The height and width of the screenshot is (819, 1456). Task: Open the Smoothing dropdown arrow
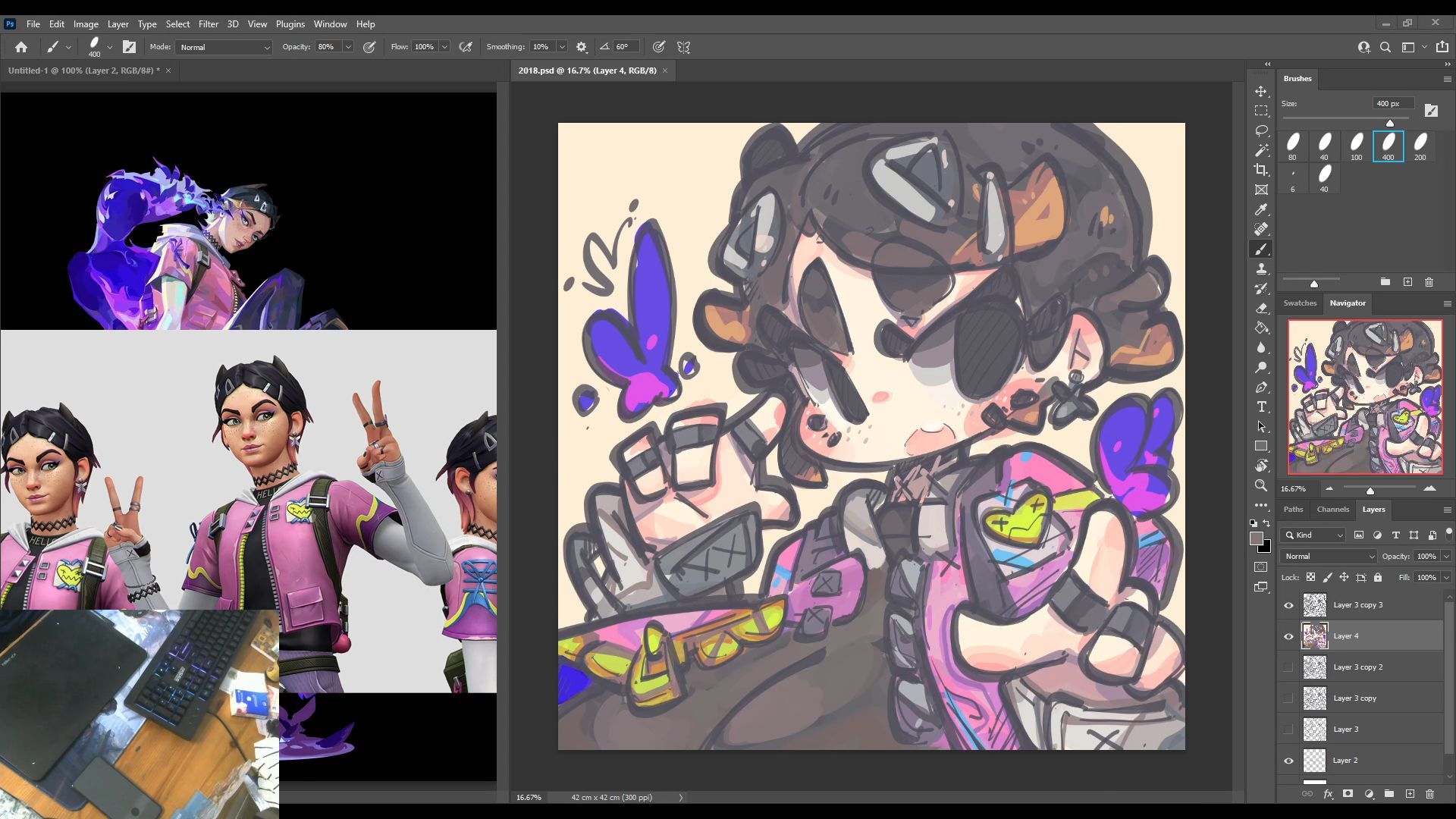click(x=562, y=47)
